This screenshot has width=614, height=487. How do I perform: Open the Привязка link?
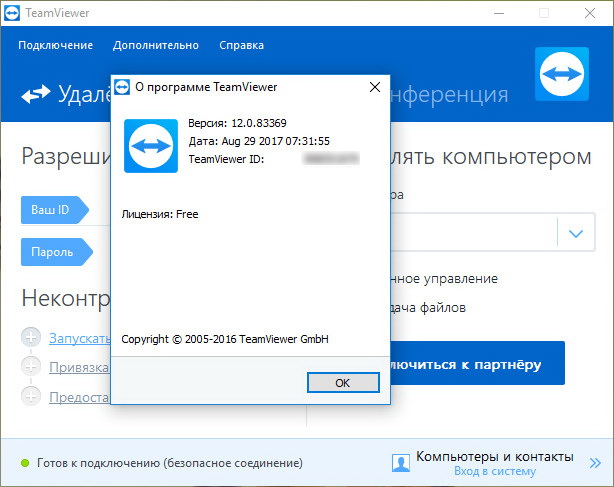tap(79, 368)
